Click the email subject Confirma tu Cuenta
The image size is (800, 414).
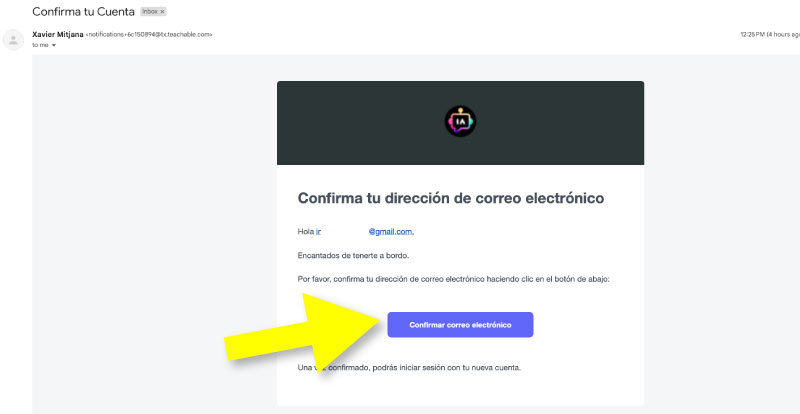(x=83, y=11)
